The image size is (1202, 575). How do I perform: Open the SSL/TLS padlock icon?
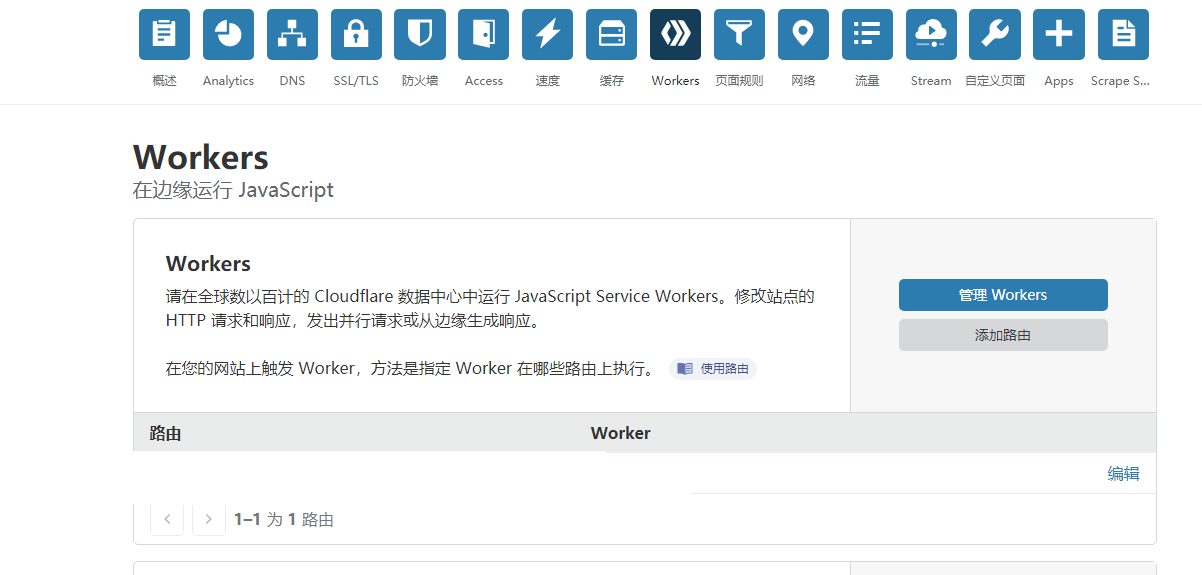[x=356, y=35]
